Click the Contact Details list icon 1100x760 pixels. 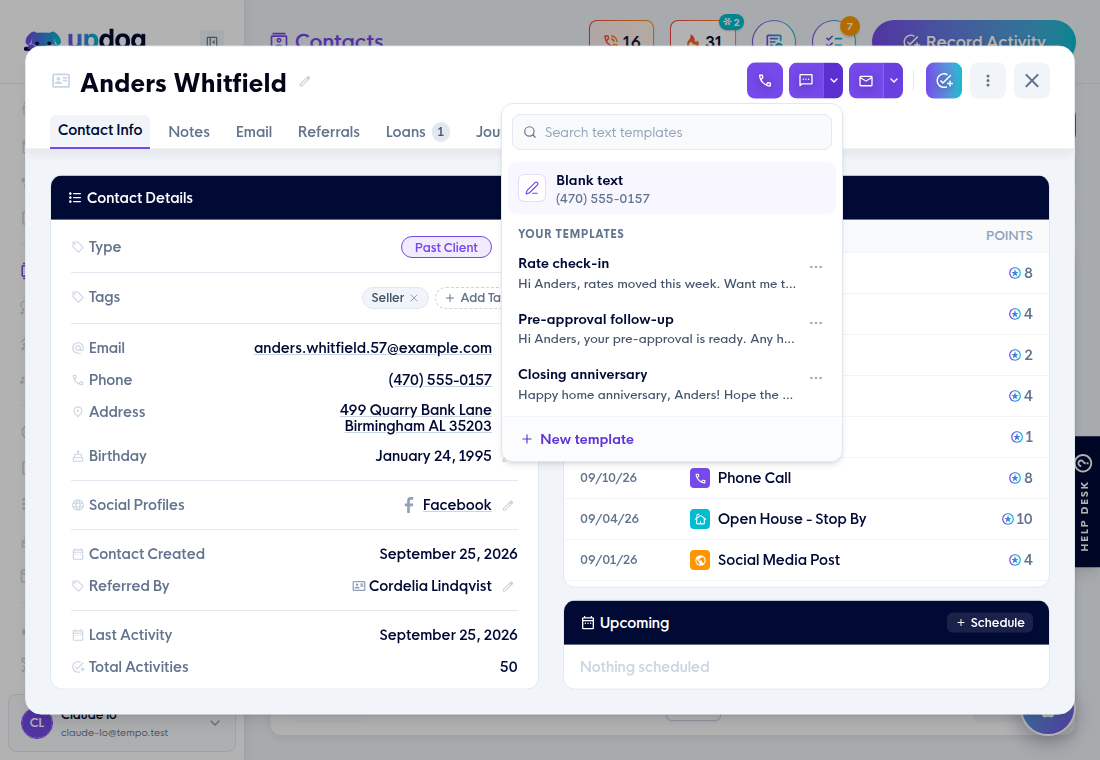coord(74,198)
